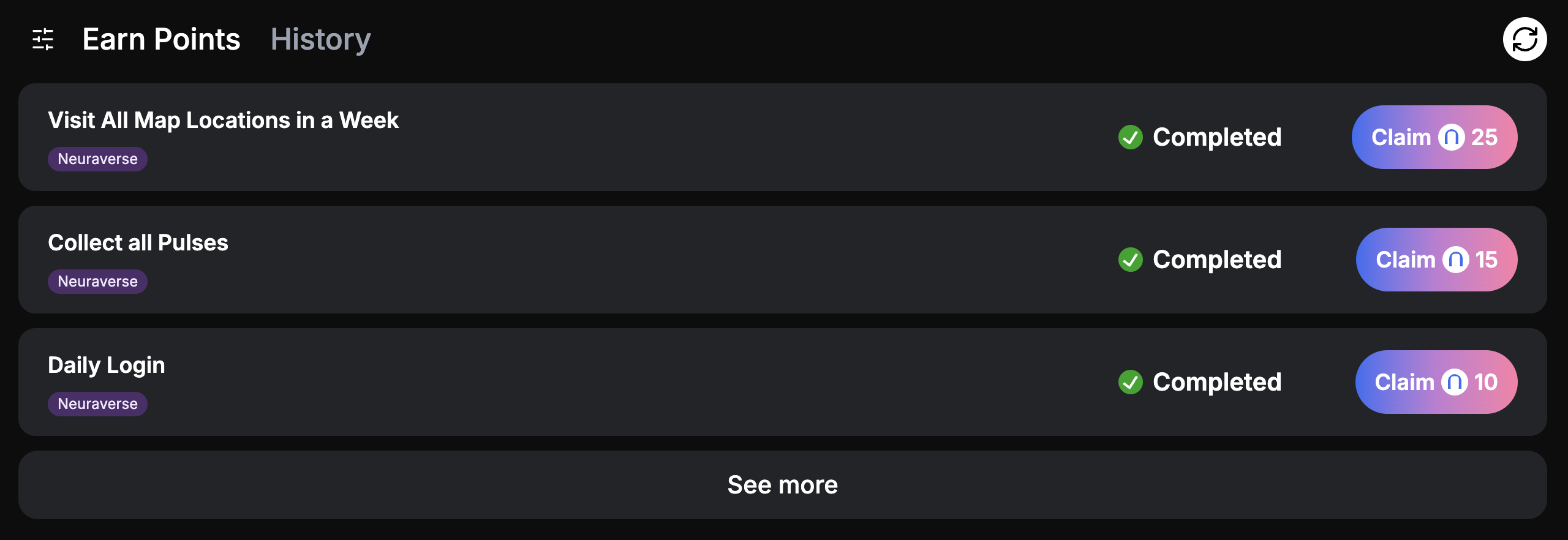Screen dimensions: 1568x540
Task: Open the History tab
Action: pyautogui.click(x=320, y=39)
